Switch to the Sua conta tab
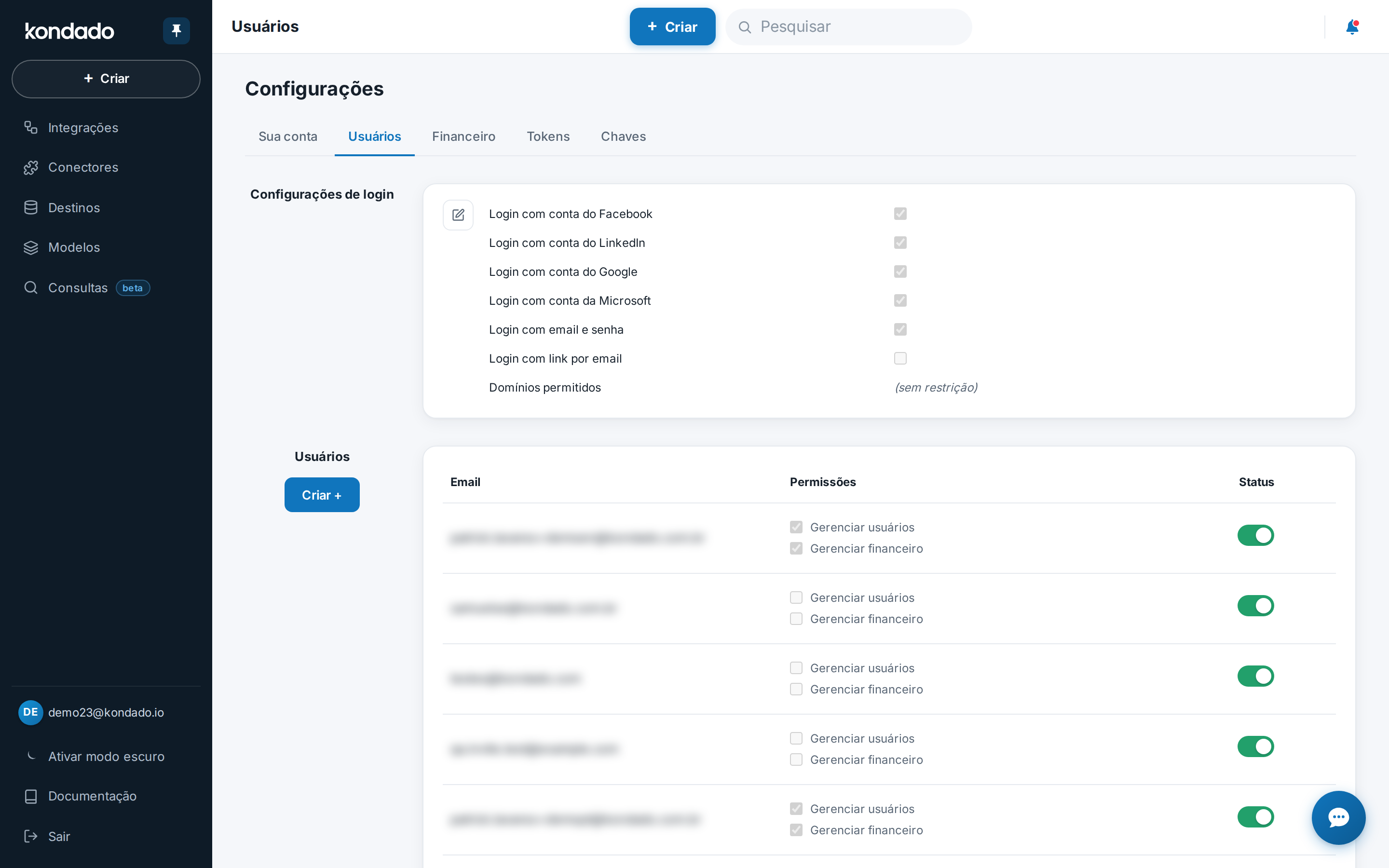The height and width of the screenshot is (868, 1389). coord(287,136)
